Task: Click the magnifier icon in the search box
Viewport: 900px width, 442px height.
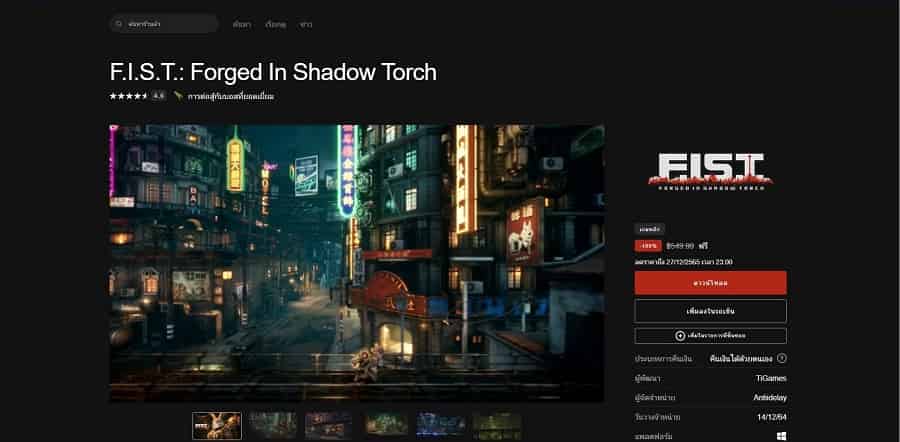Action: [x=119, y=24]
